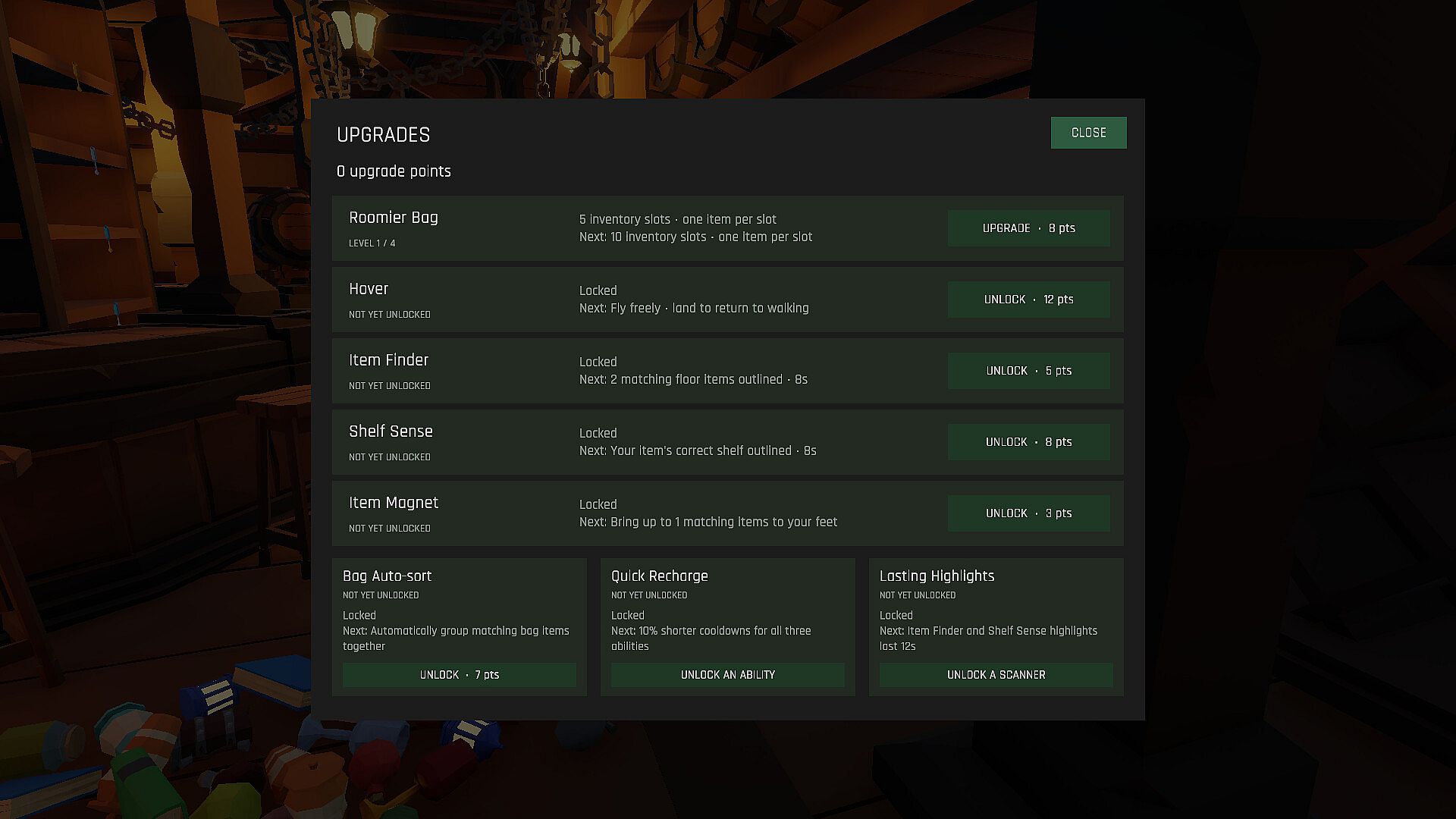Unlock Hover for 12 pts
Screen dimensions: 1456x819
(1028, 300)
